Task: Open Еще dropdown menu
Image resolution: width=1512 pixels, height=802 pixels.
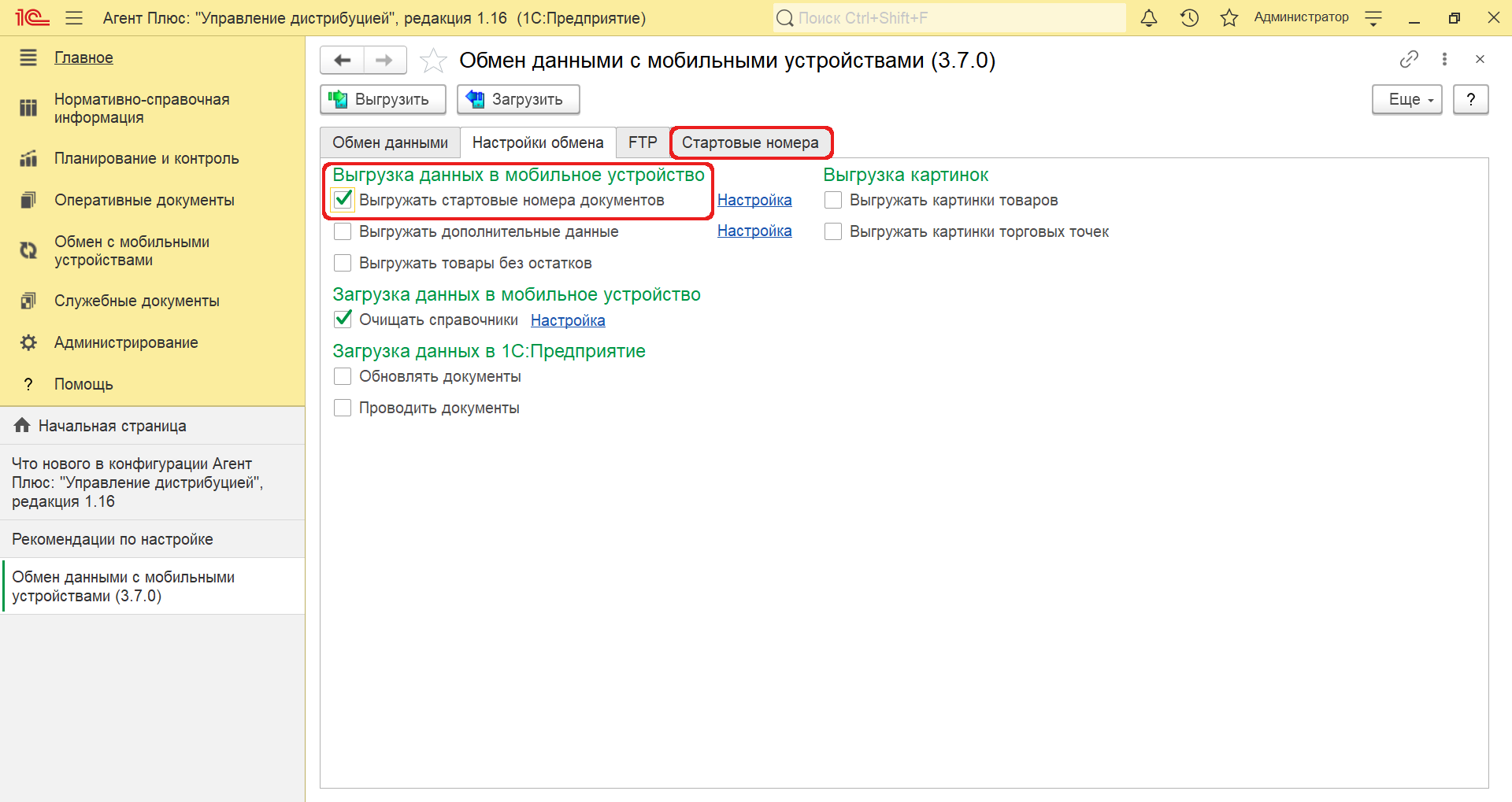Action: click(1406, 99)
